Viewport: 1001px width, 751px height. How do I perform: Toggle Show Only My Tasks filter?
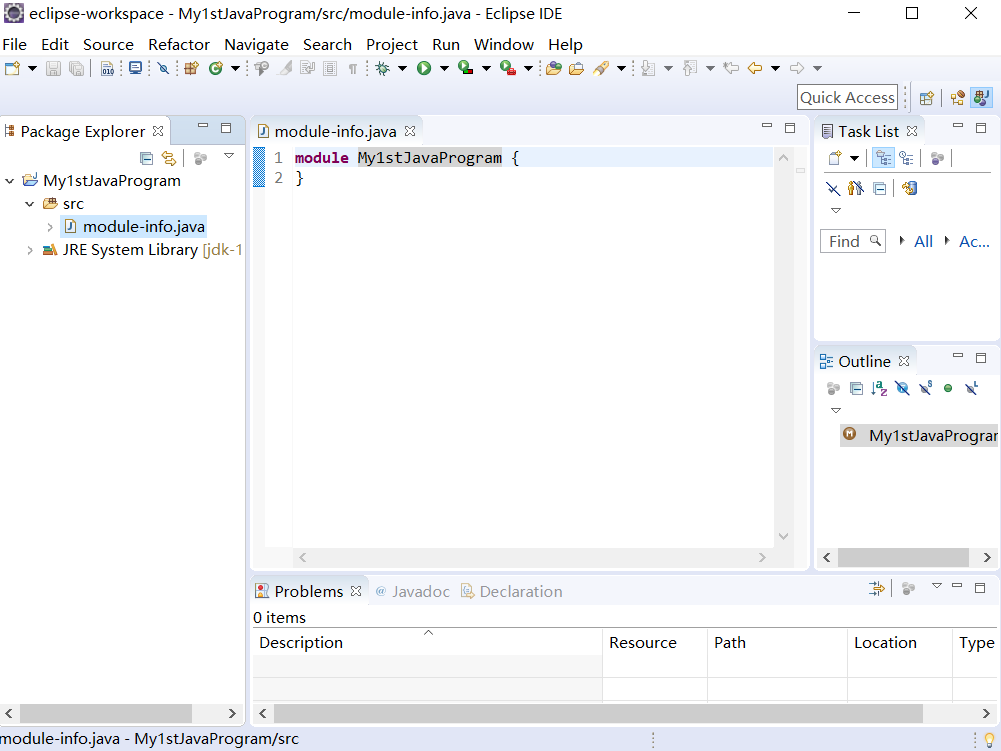tap(855, 188)
